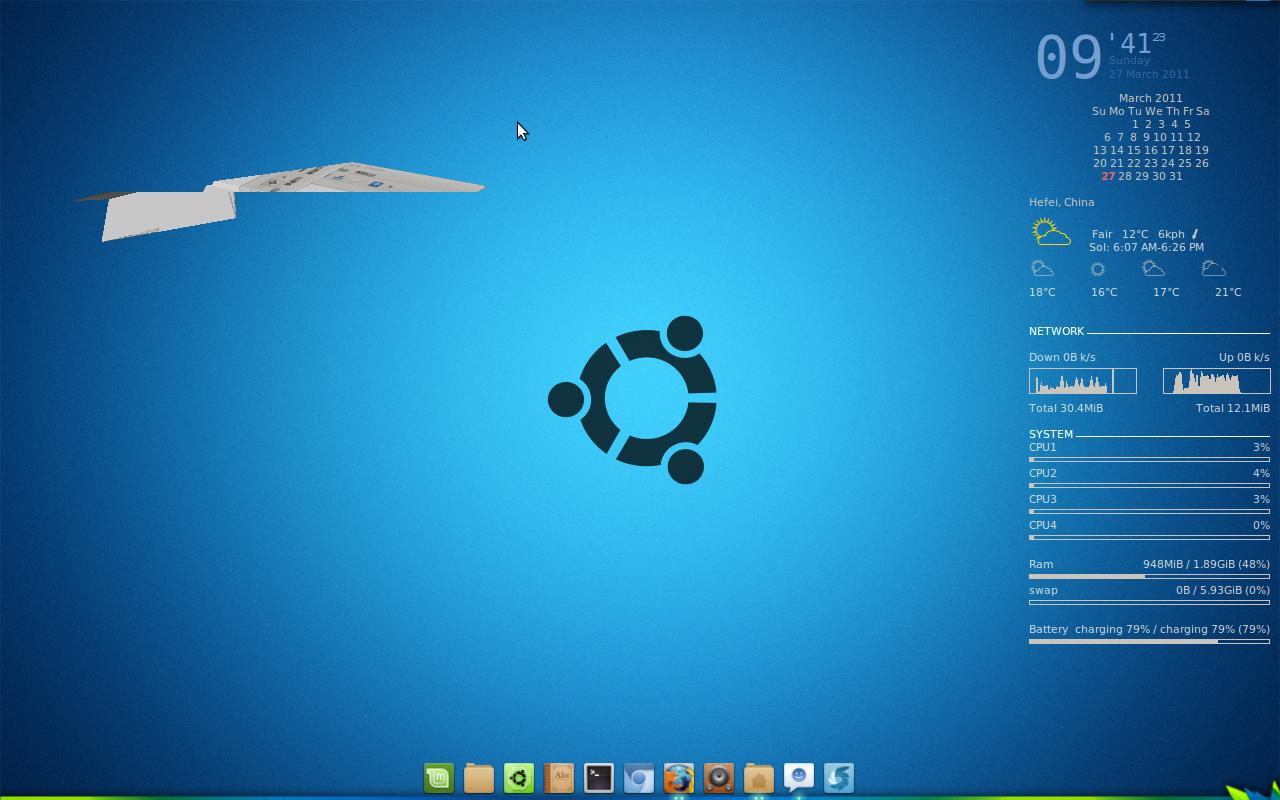Click the Total 30.4MiB download label
The width and height of the screenshot is (1280, 800).
[1066, 408]
